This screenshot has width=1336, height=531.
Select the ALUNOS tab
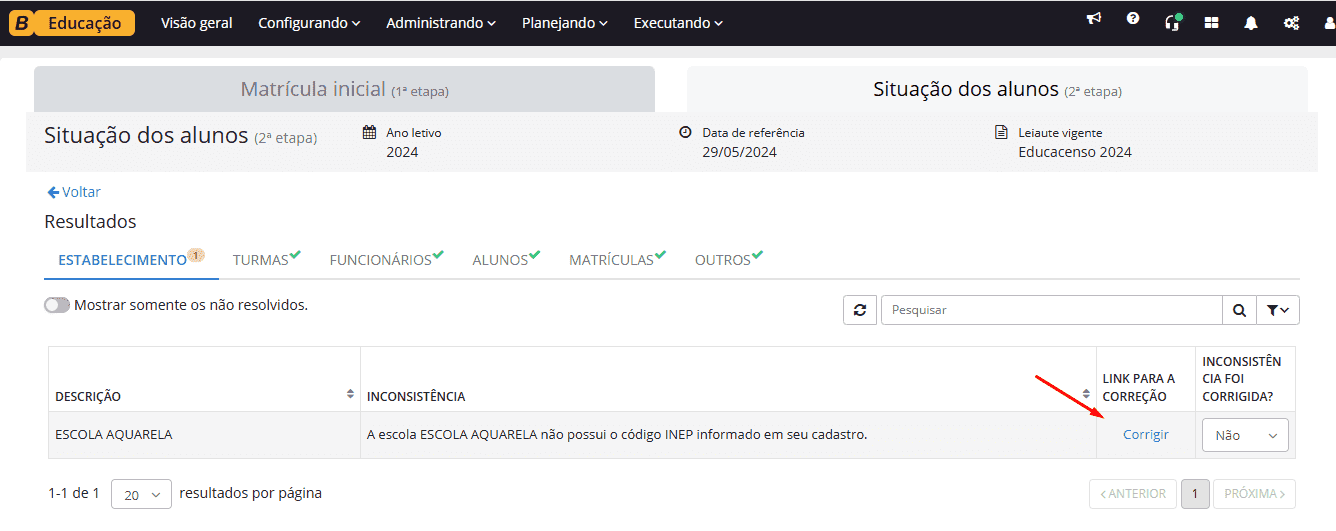coord(506,259)
